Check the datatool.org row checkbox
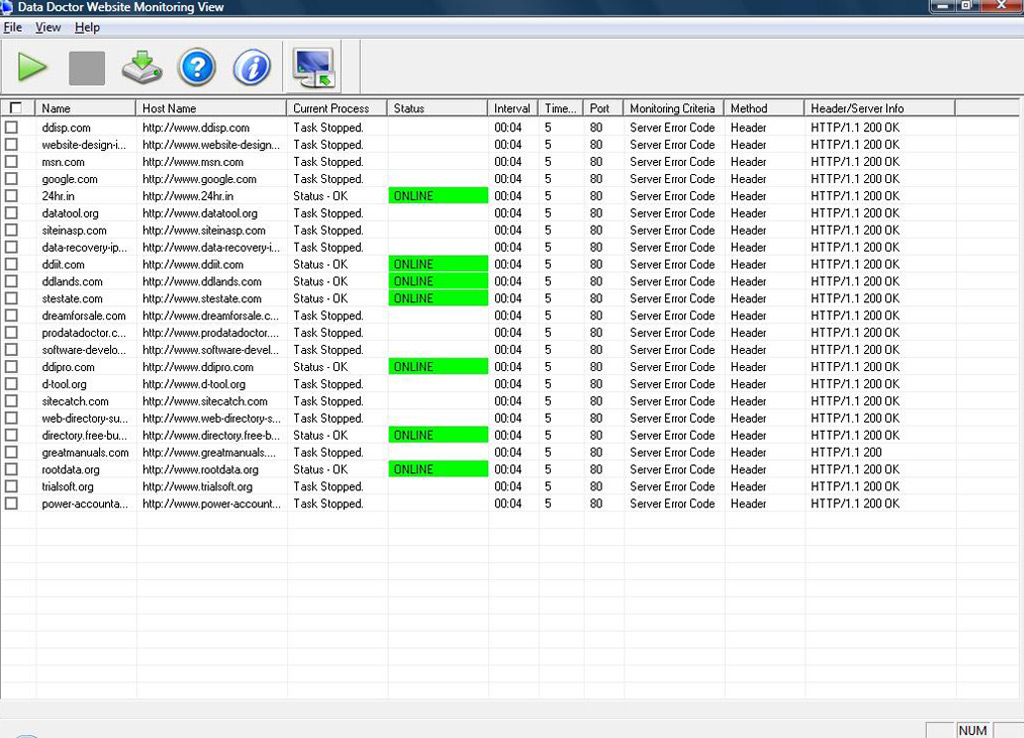Screen dimensions: 1024x738 pos(11,213)
